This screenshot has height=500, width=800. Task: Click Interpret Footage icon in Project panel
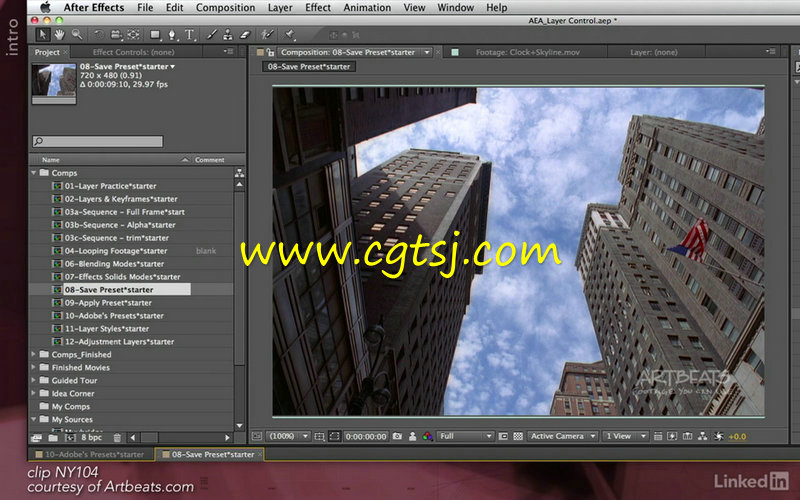pos(37,437)
